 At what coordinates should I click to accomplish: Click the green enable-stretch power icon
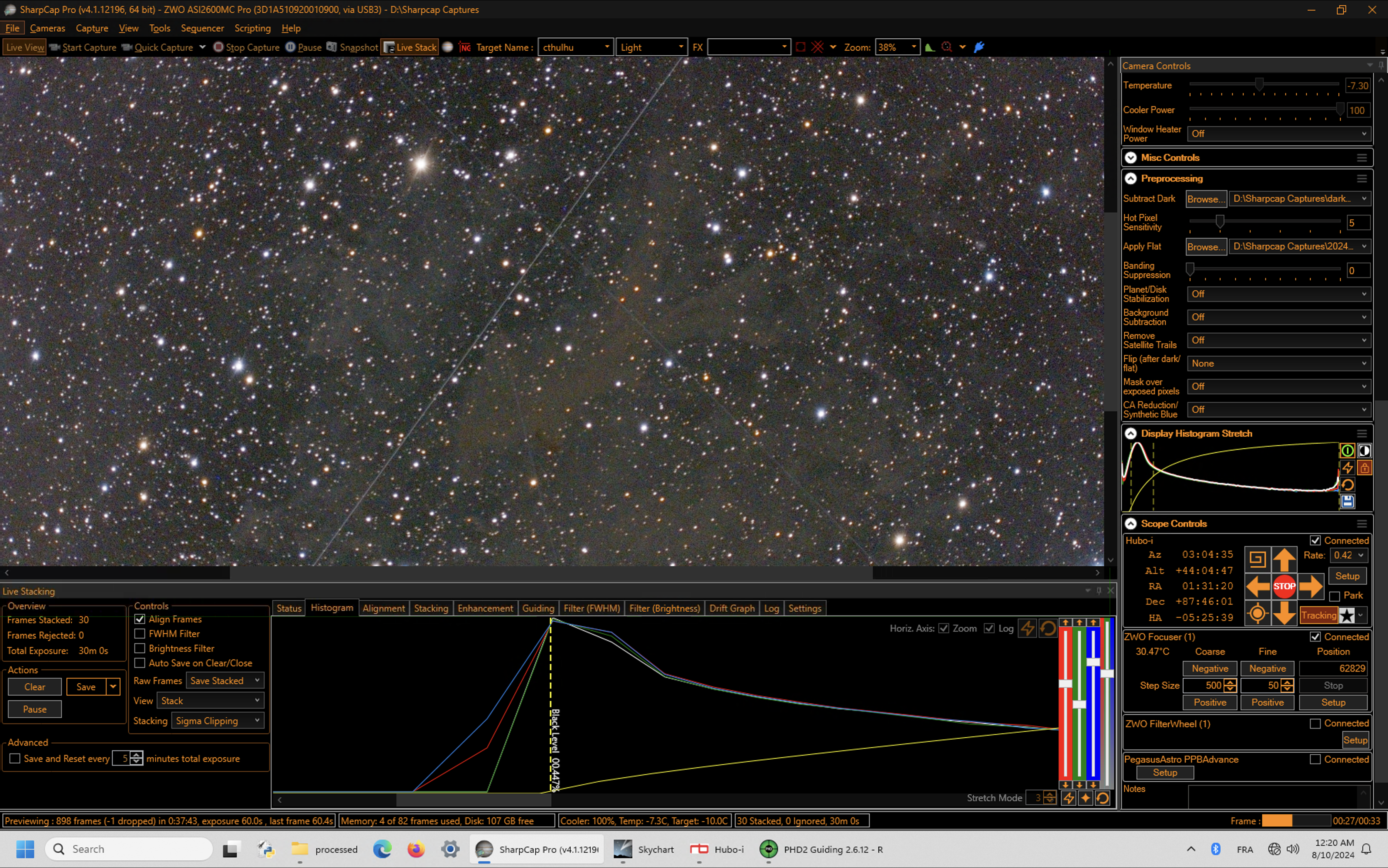[x=1347, y=451]
